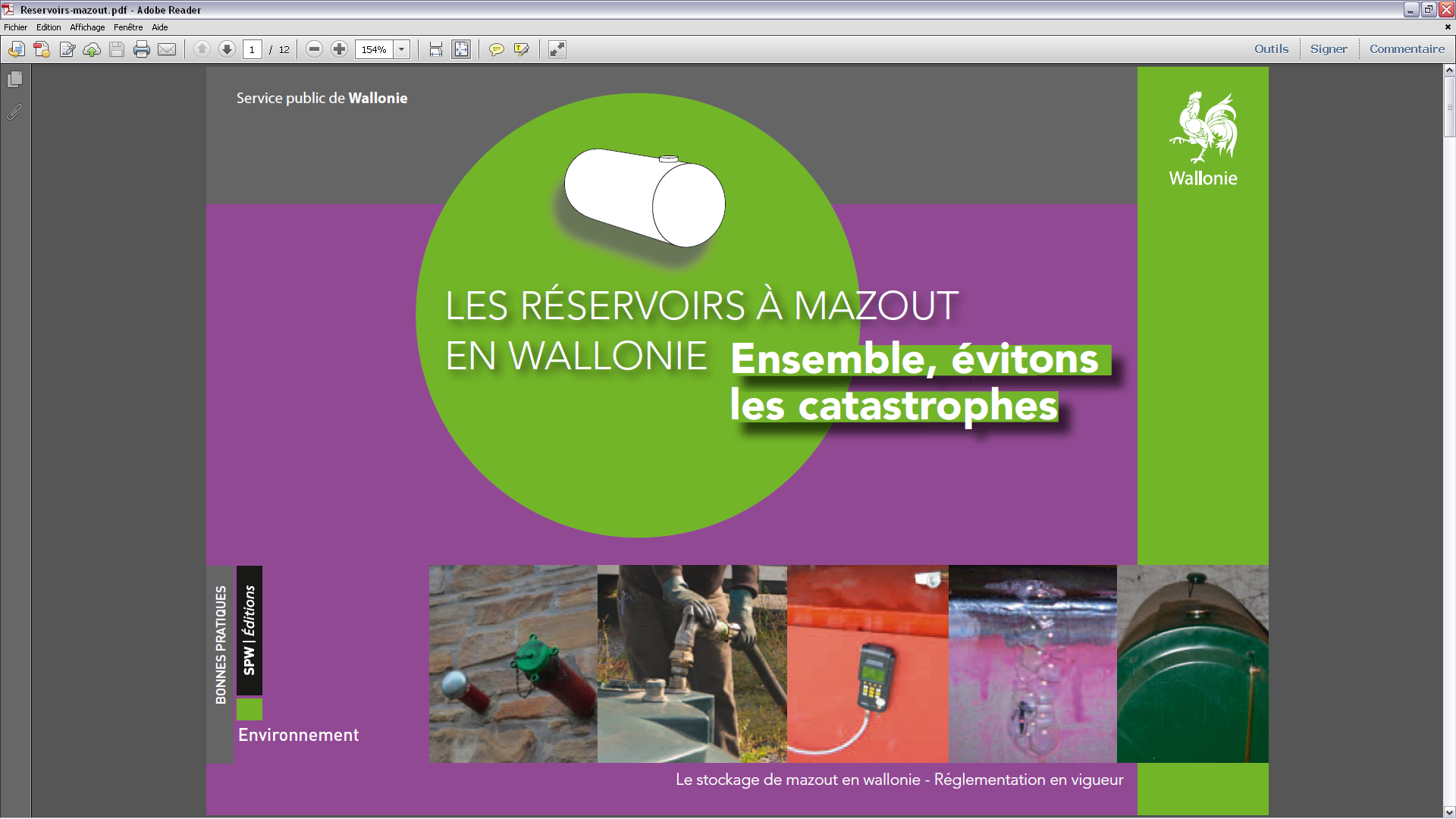Send file by email envelope icon
The height and width of the screenshot is (819, 1456).
point(167,49)
